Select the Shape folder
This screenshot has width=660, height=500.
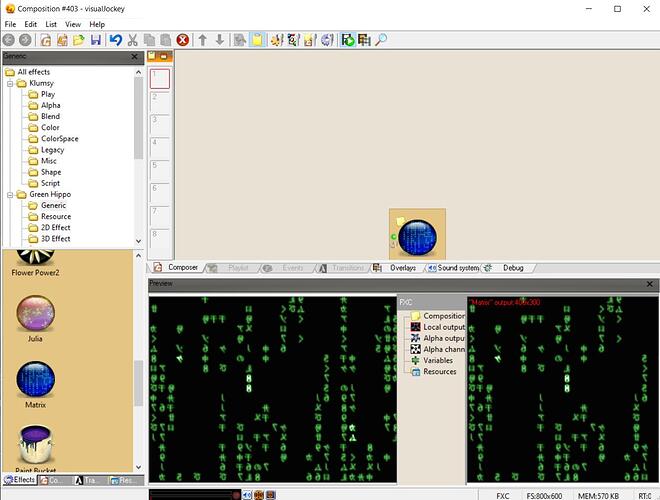pos(51,172)
